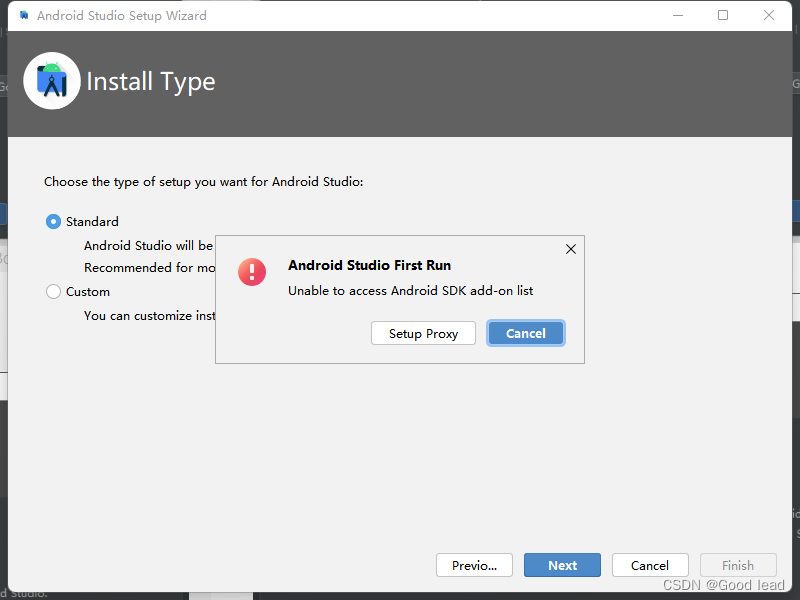800x600 pixels.
Task: Minimize the Setup Wizard window
Action: pos(678,15)
